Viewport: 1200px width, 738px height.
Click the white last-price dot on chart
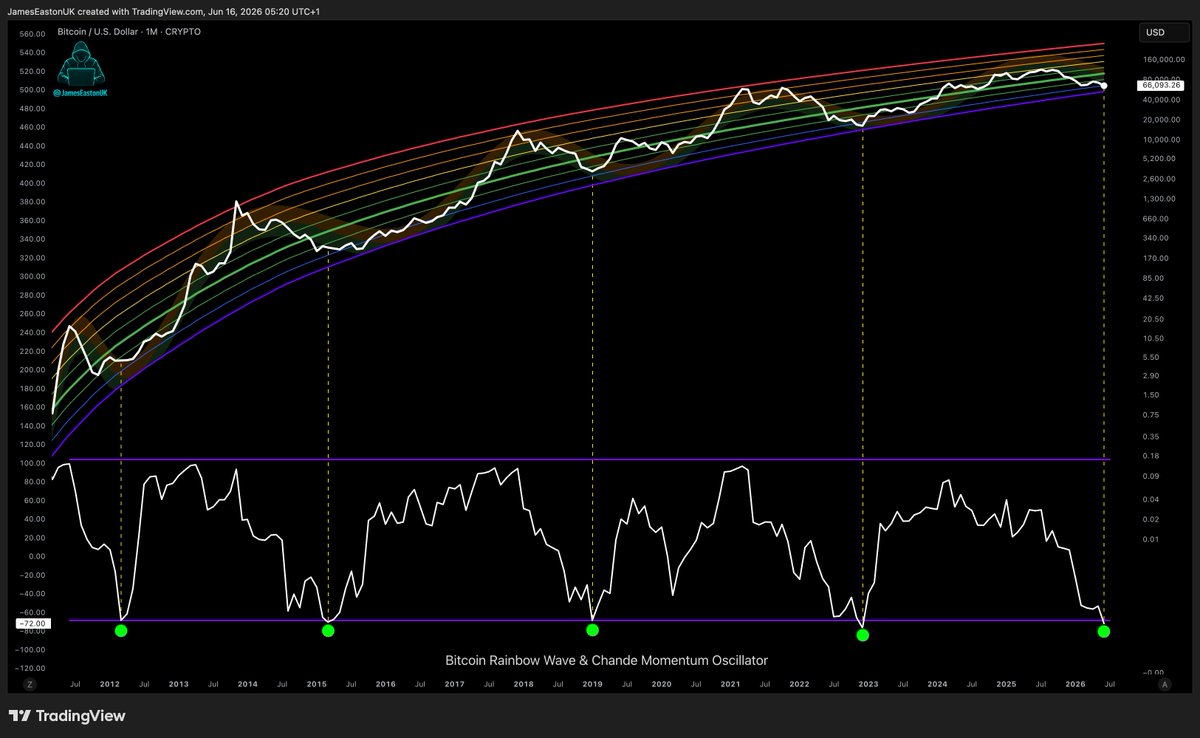pos(1104,86)
